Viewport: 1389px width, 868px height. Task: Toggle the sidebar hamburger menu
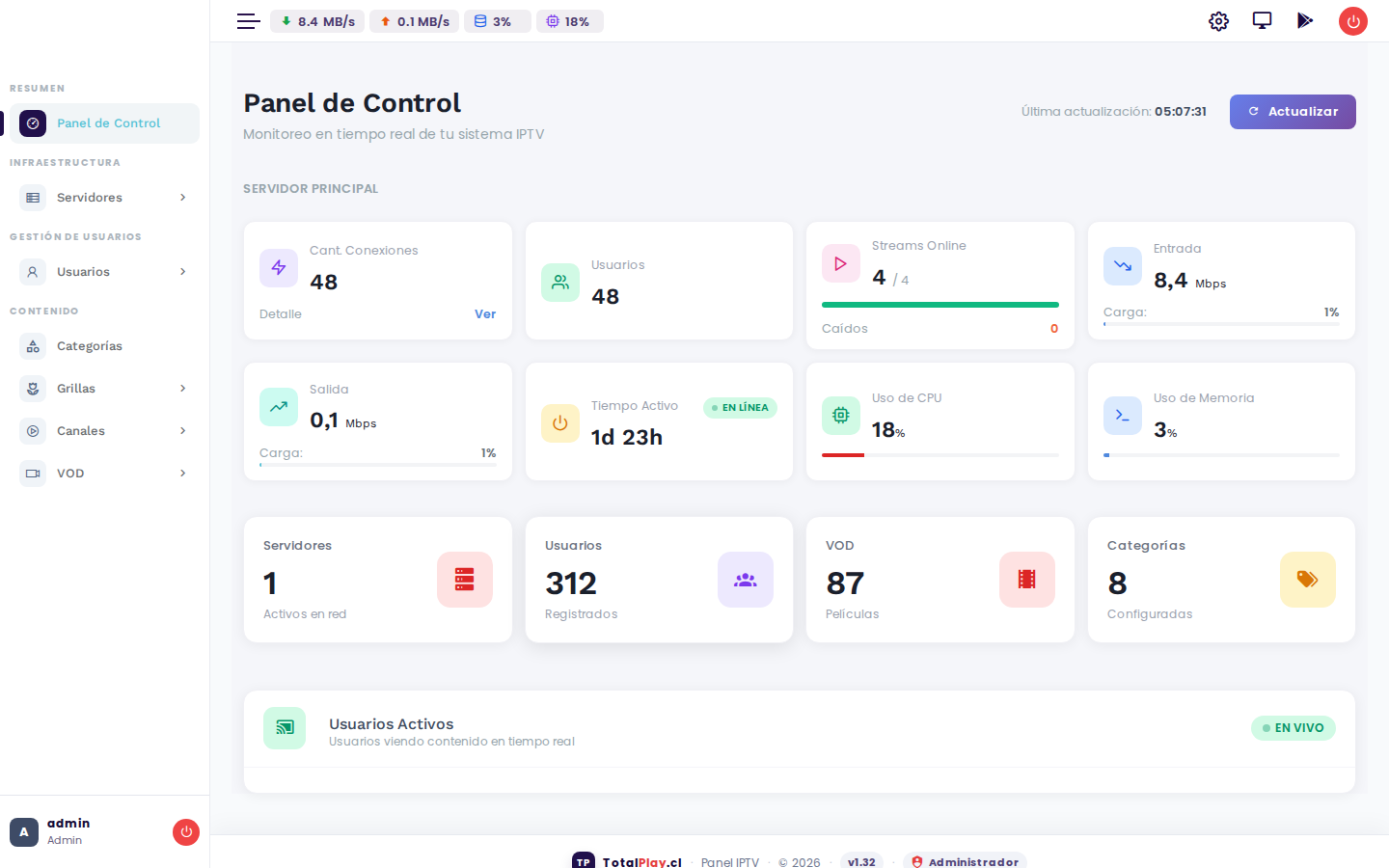[249, 21]
